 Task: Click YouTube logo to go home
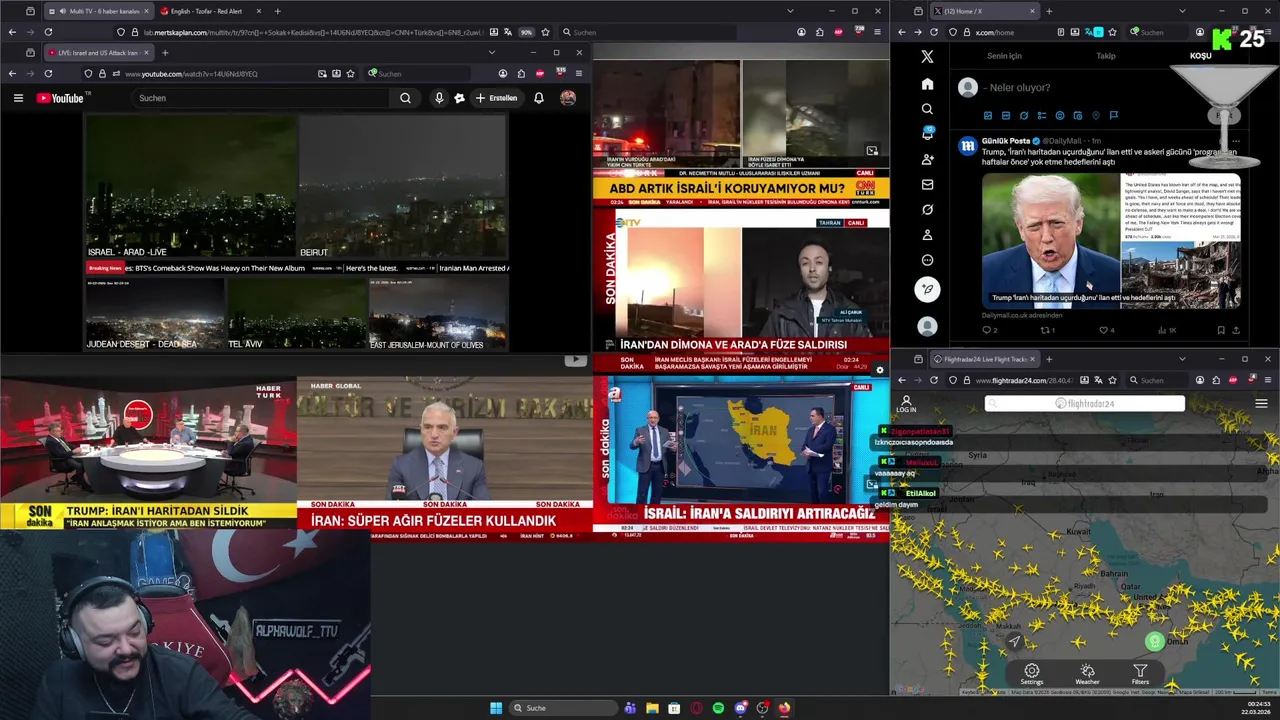(62, 98)
